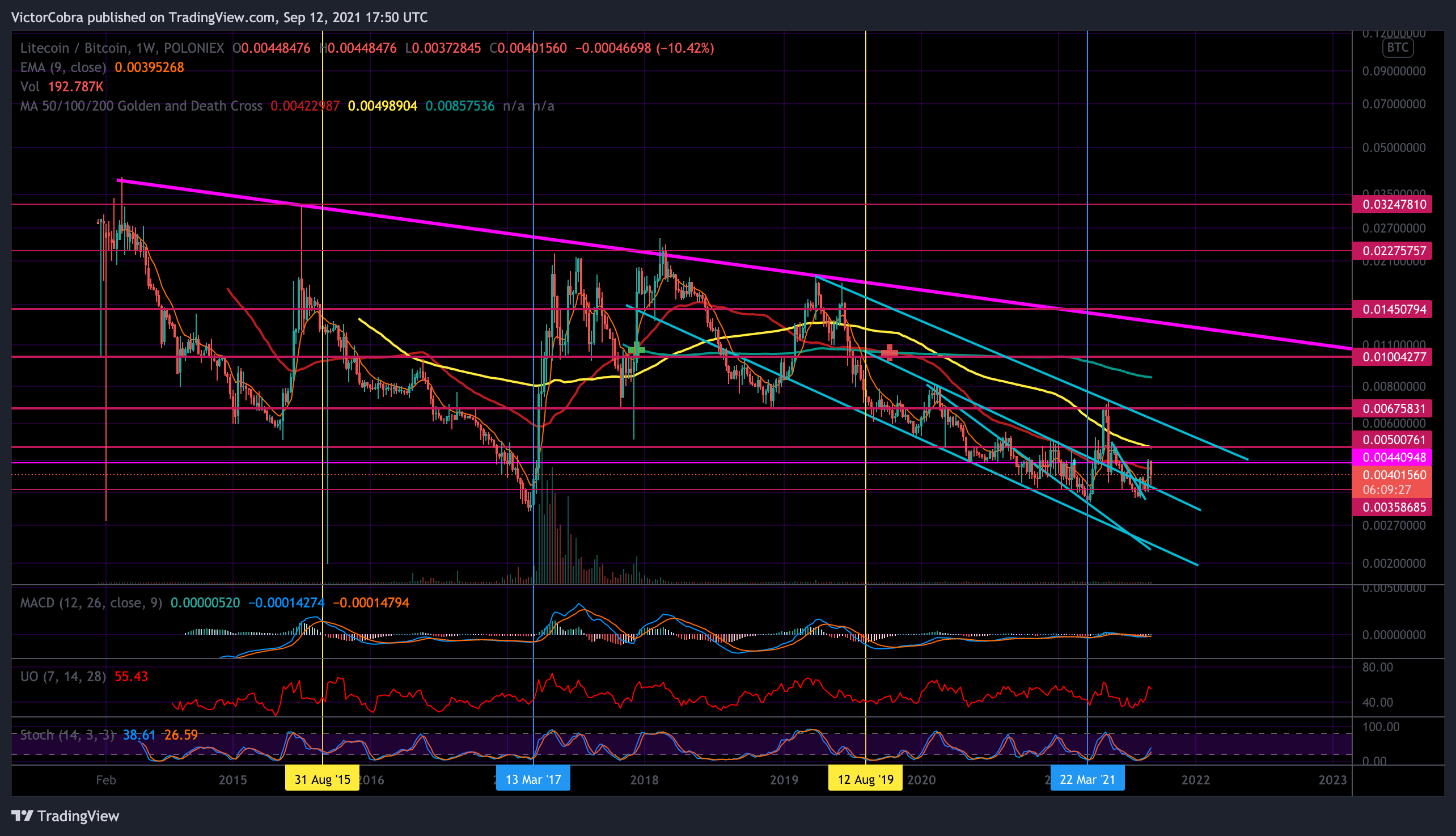Click the MACD histogram value 0.00000520
Image resolution: width=1456 pixels, height=836 pixels.
(x=205, y=603)
